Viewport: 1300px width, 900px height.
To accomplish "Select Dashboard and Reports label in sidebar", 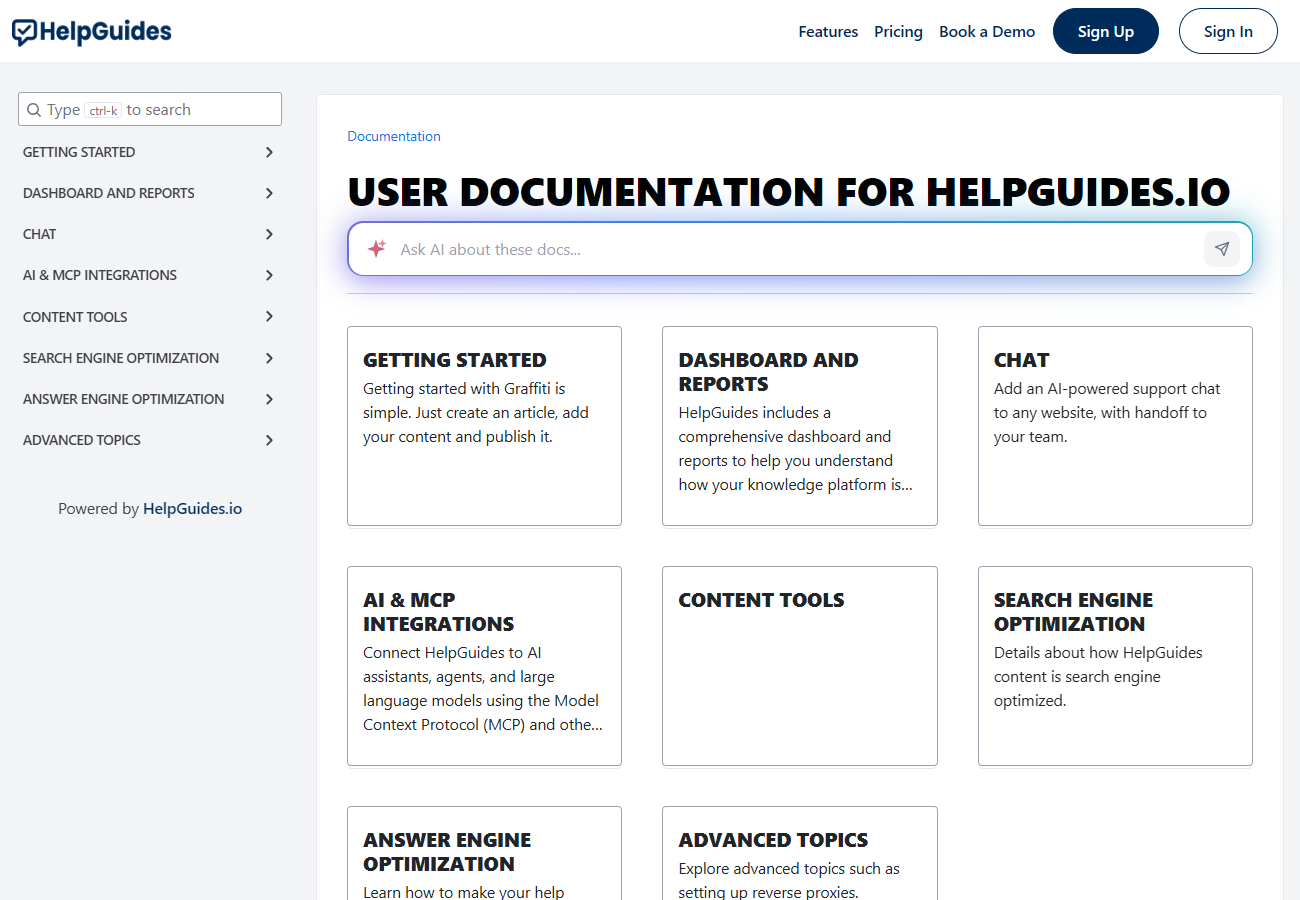I will point(109,193).
